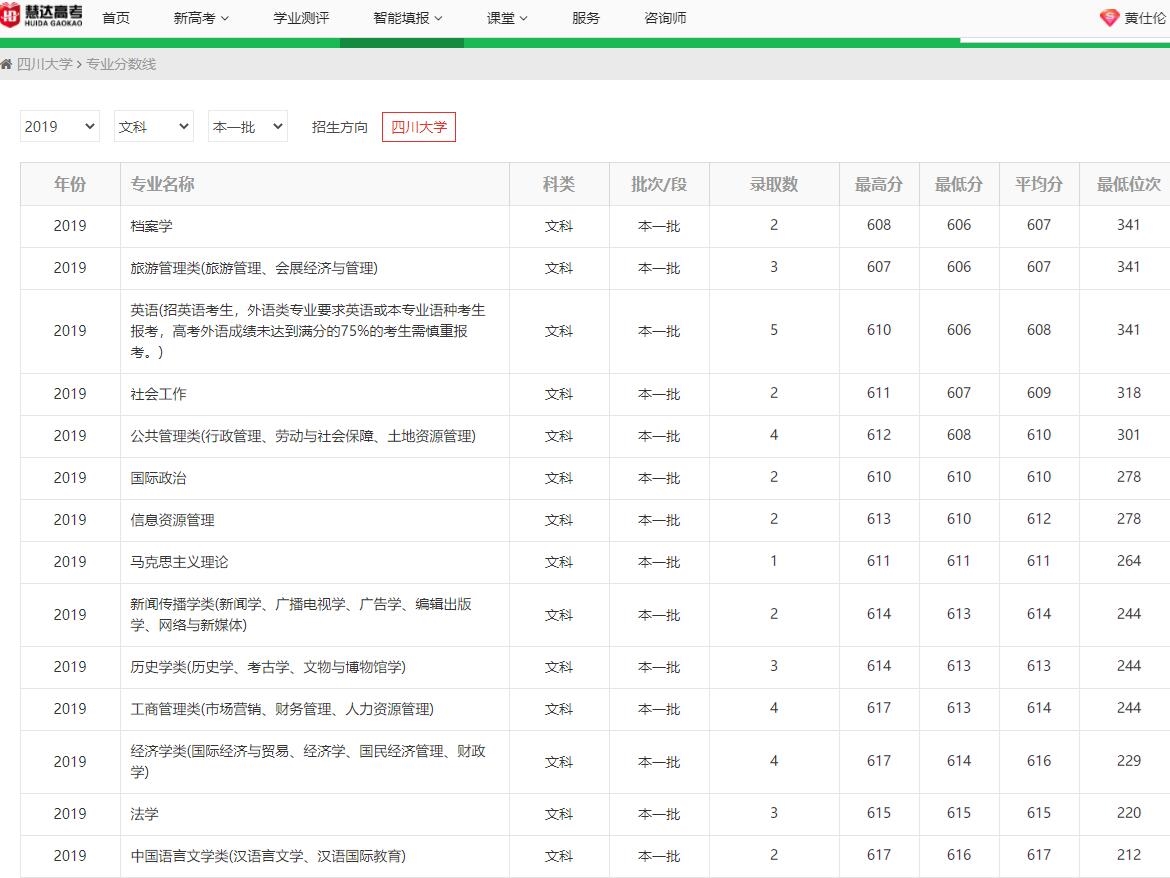This screenshot has height=878, width=1170.
Task: Expand the 智能填报 menu
Action: point(407,18)
